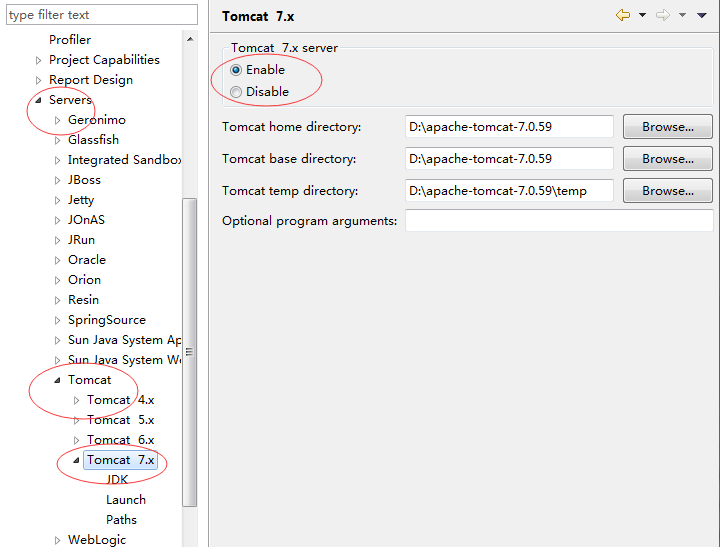Expand the WebLogic node
The height and width of the screenshot is (547, 720).
click(x=57, y=540)
